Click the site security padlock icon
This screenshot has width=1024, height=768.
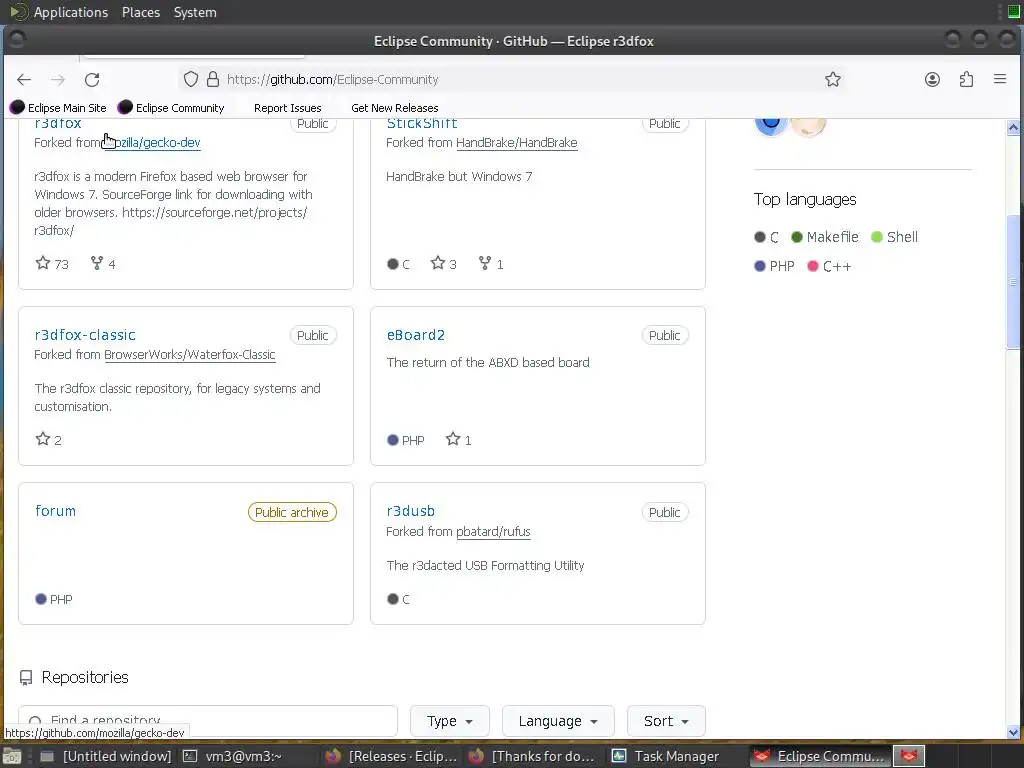(x=213, y=80)
